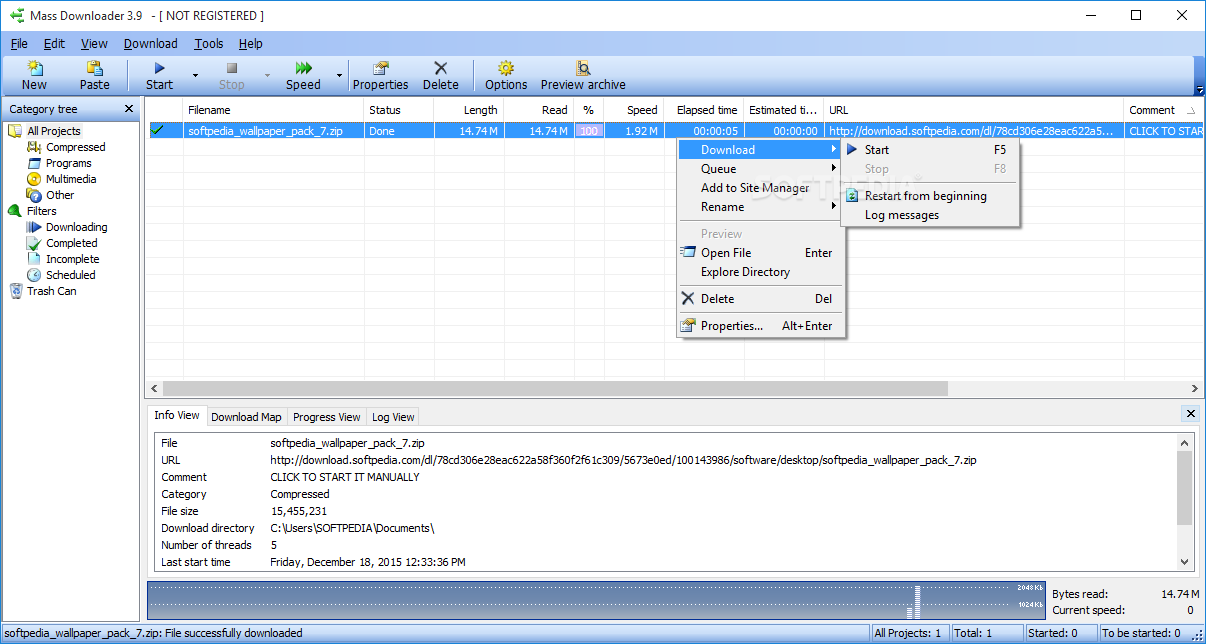The image size is (1206, 644).
Task: Sort by the URL column header
Action: coord(974,110)
